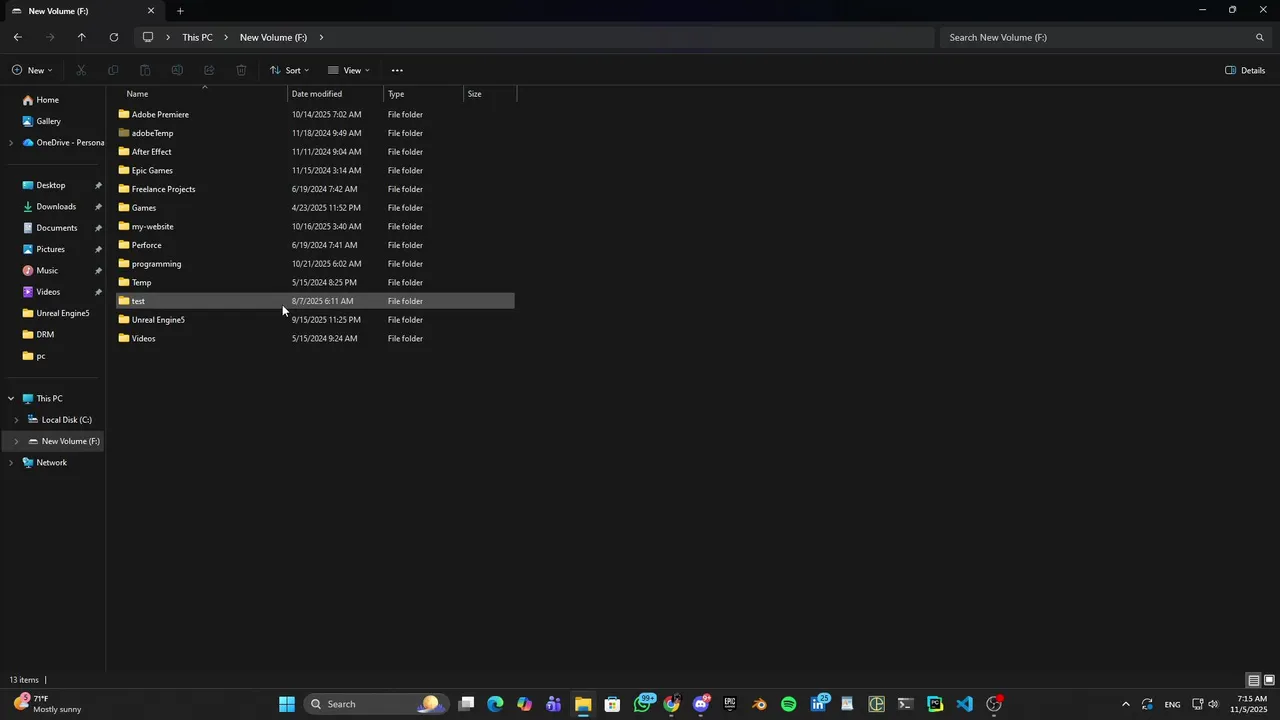This screenshot has width=1280, height=720.
Task: Open the pinned Documents folder
Action: (56, 228)
